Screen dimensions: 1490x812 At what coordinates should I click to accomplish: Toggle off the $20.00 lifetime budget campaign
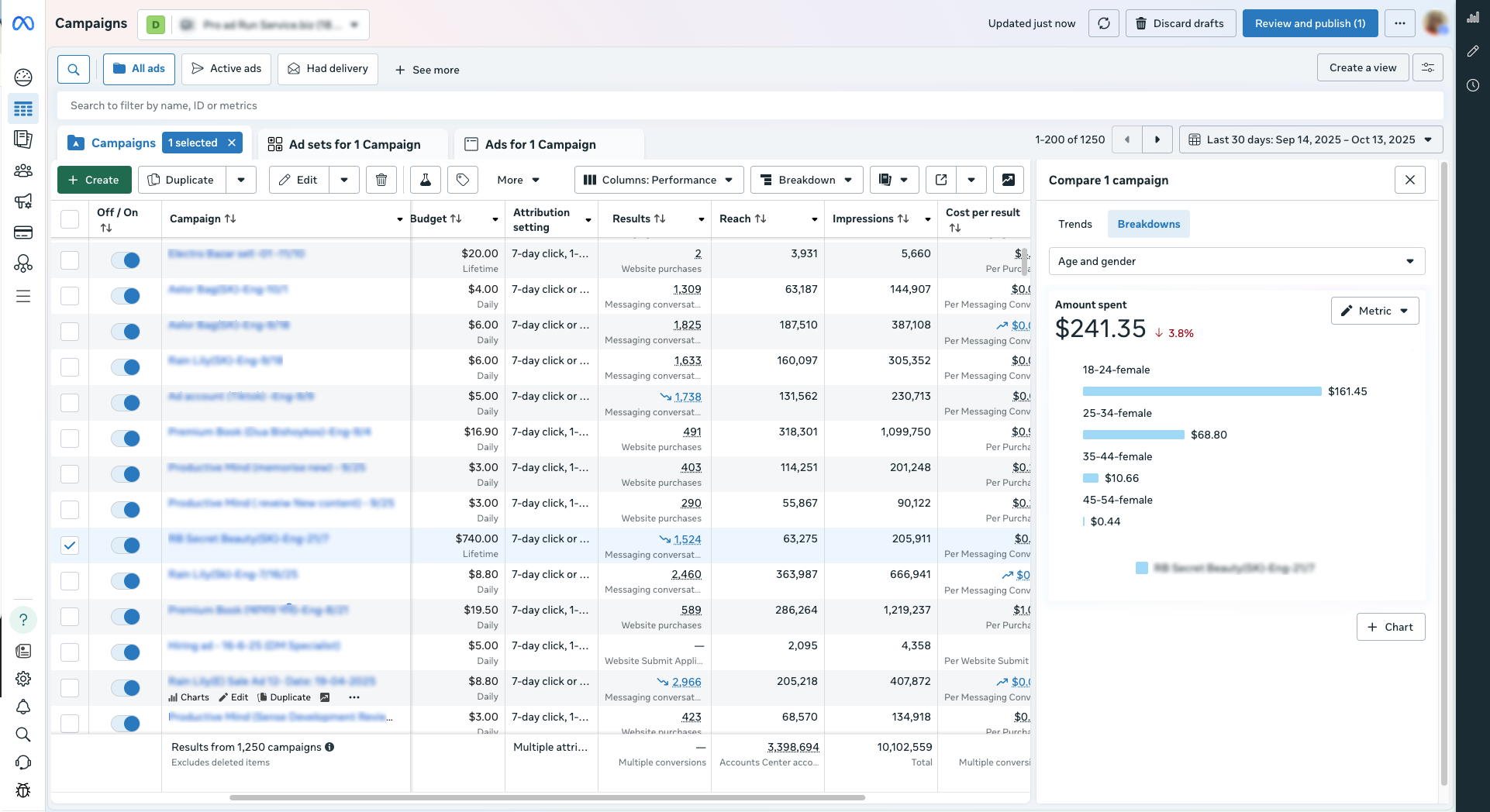tap(126, 260)
